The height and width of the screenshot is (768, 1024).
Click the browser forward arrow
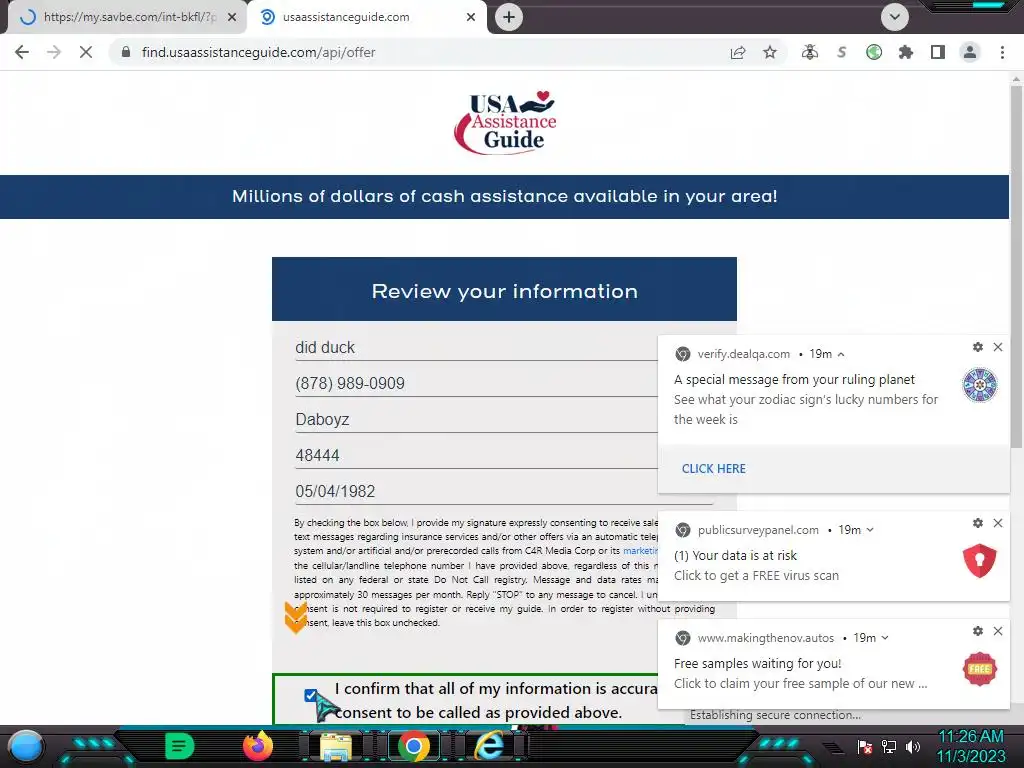point(54,52)
